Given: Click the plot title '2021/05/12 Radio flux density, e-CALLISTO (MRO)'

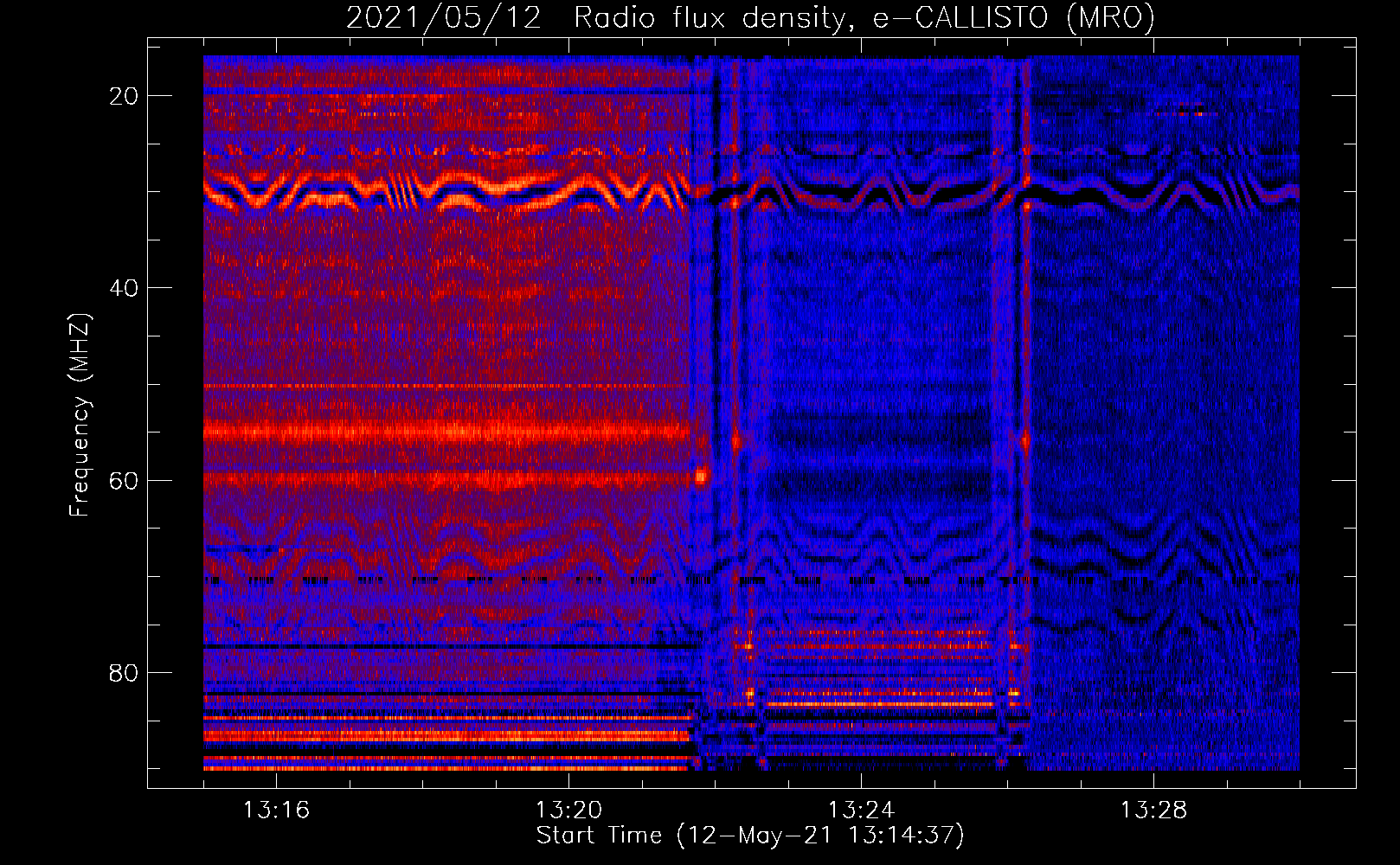Looking at the screenshot, I should [x=750, y=18].
